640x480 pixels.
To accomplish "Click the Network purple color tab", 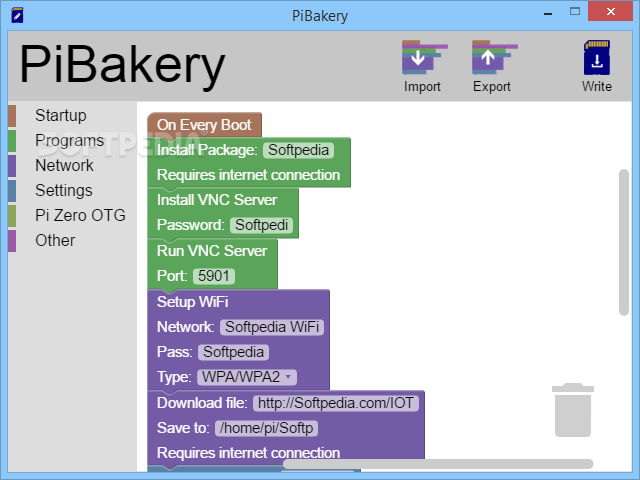I will 12,166.
